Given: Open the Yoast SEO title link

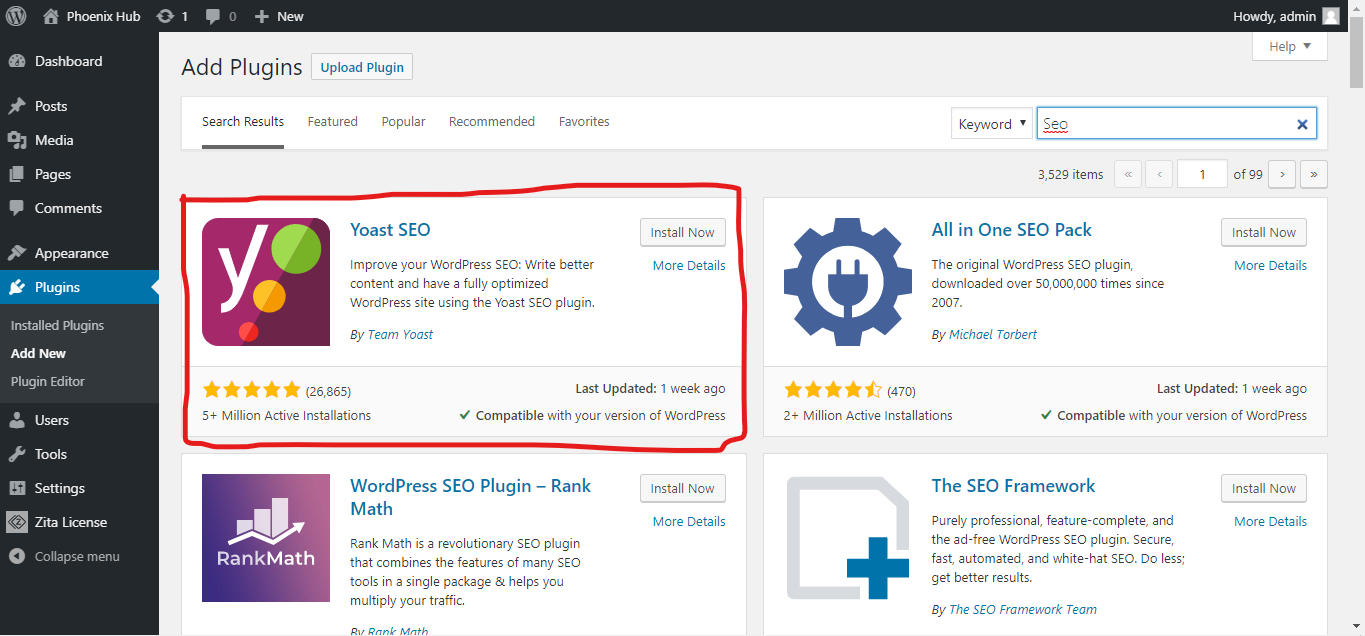Looking at the screenshot, I should (390, 230).
